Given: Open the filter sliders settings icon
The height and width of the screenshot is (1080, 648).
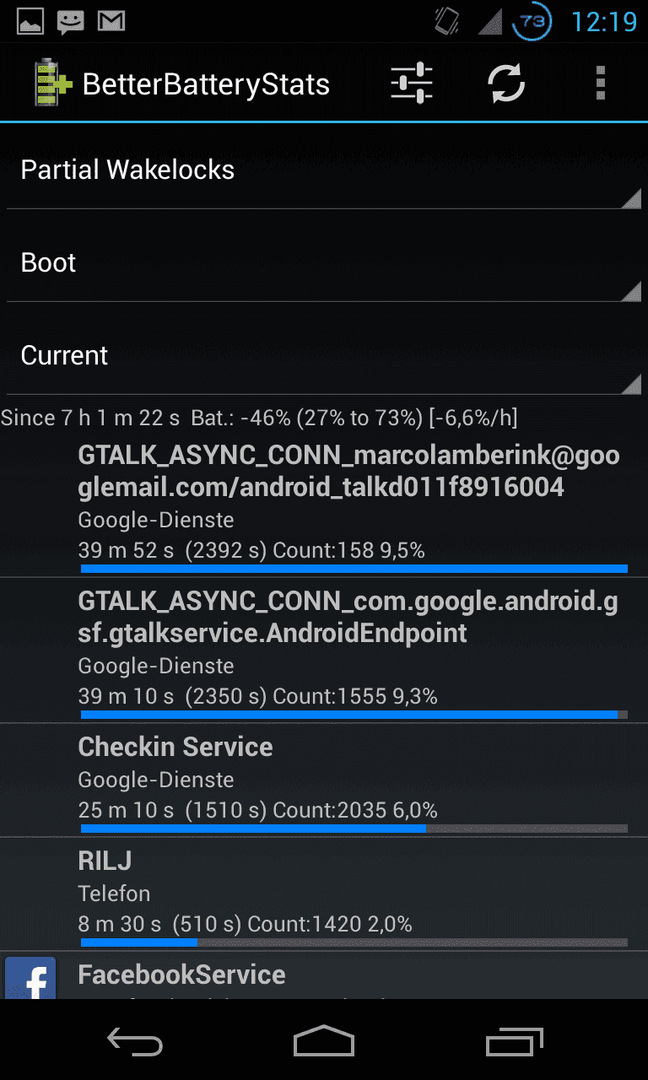Looking at the screenshot, I should point(411,84).
